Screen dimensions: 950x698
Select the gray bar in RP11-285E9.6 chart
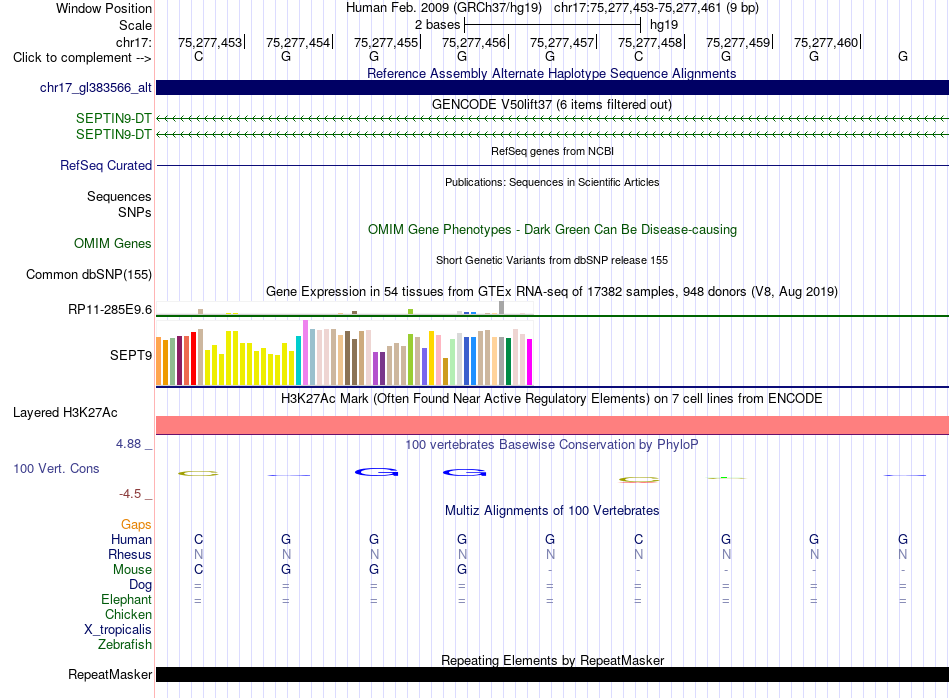[501, 307]
